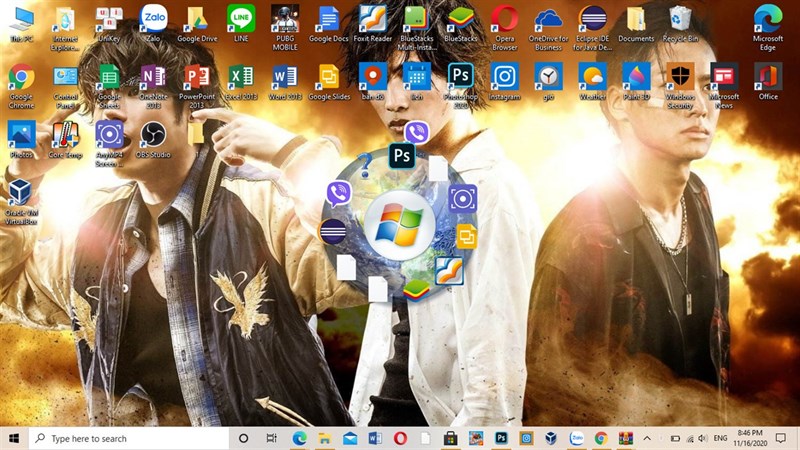Select Word 2013 desktop shortcut
The height and width of the screenshot is (450, 800).
point(285,83)
